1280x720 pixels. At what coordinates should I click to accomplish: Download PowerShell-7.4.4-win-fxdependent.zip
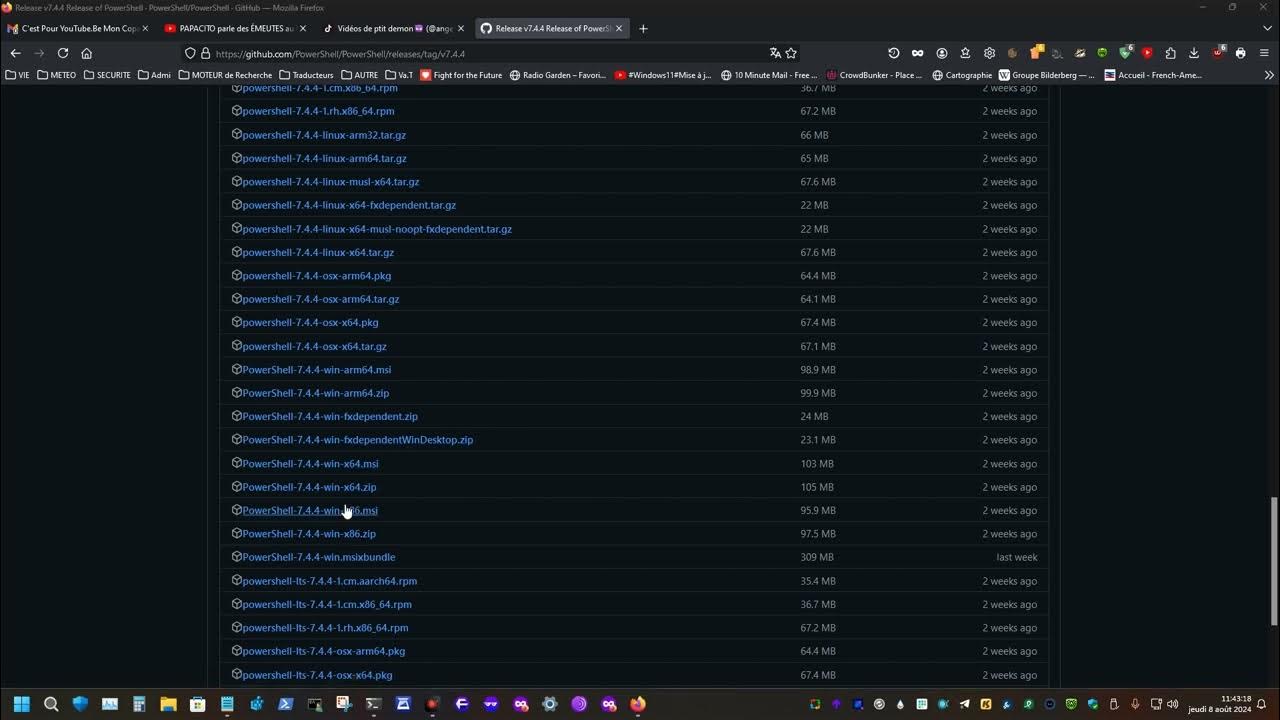coord(330,416)
